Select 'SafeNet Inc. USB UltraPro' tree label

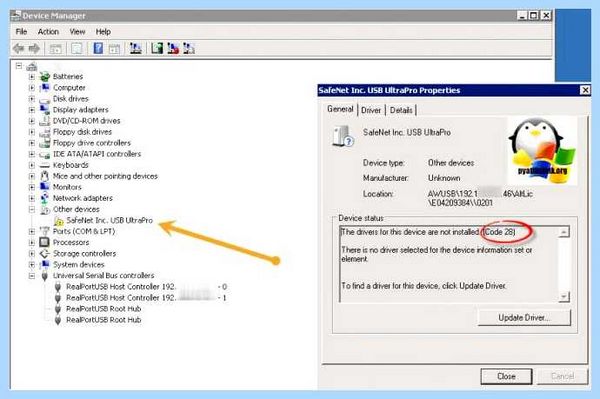[109, 221]
